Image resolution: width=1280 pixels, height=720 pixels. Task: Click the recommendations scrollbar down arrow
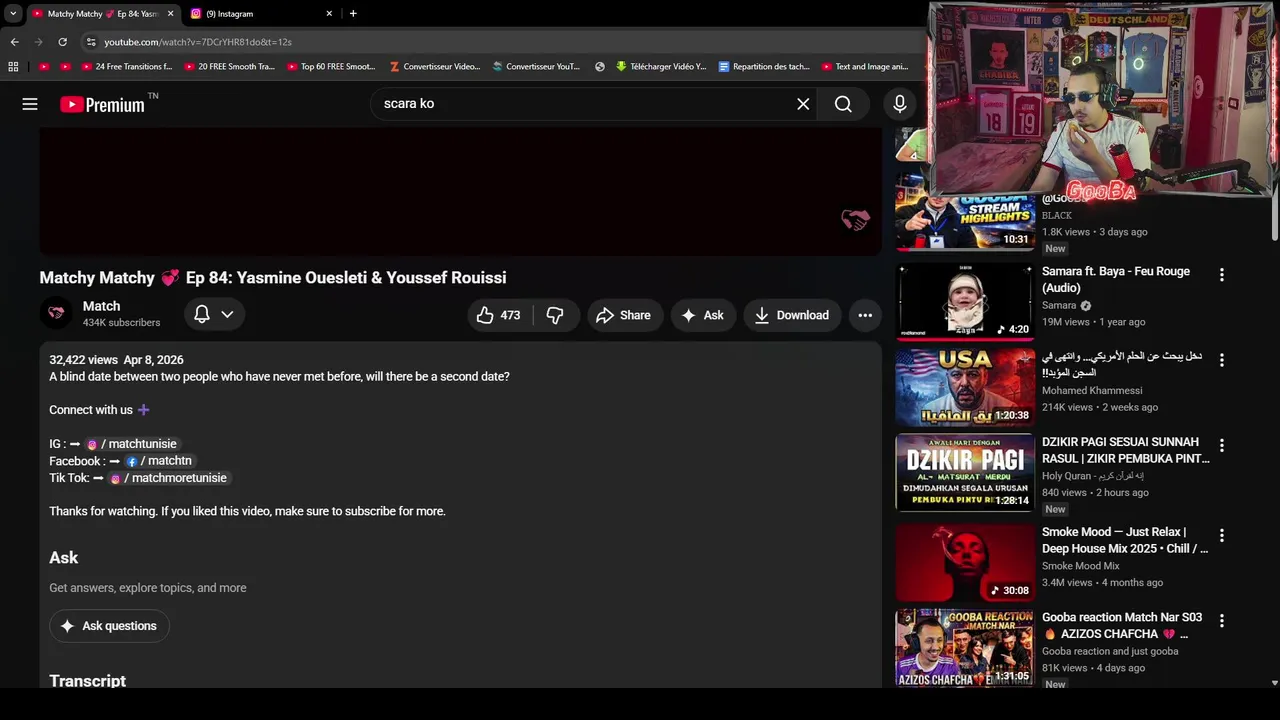pyautogui.click(x=1274, y=683)
